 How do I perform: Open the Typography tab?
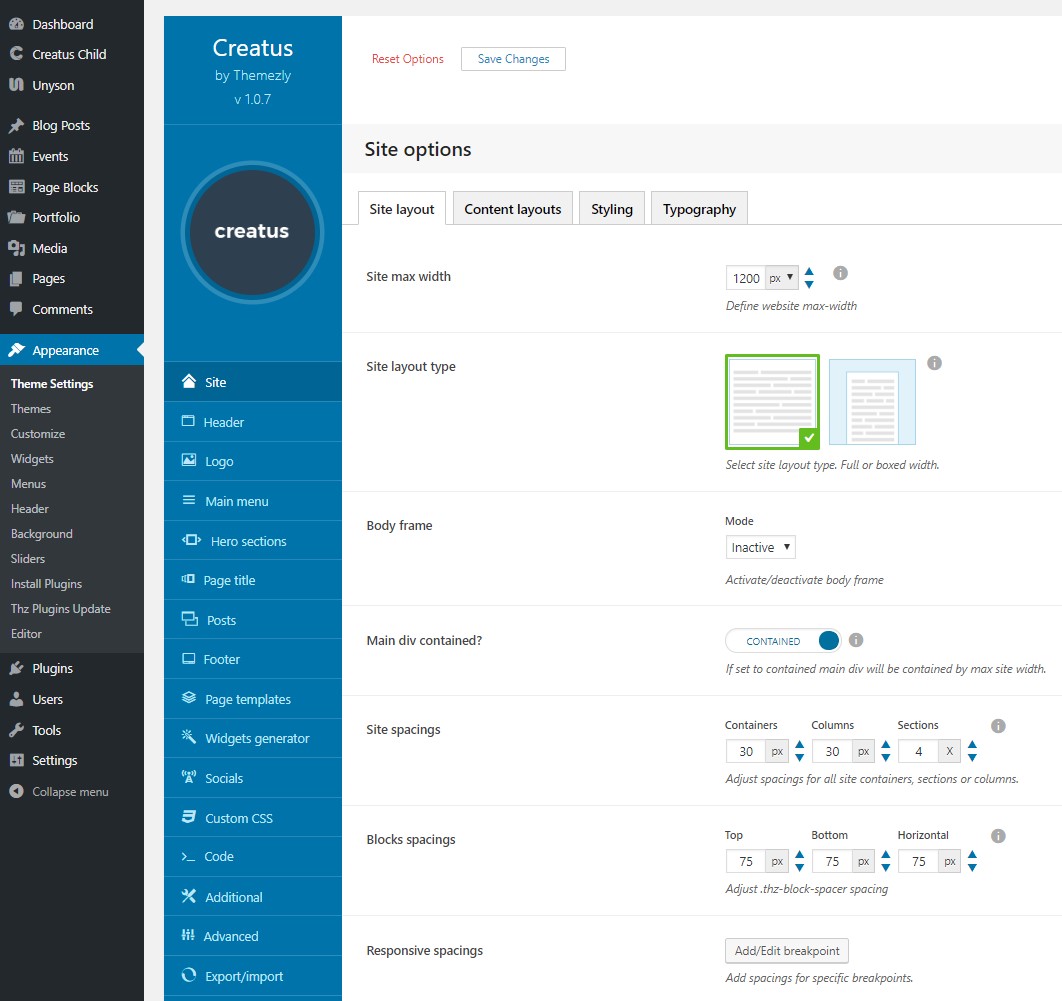click(699, 209)
